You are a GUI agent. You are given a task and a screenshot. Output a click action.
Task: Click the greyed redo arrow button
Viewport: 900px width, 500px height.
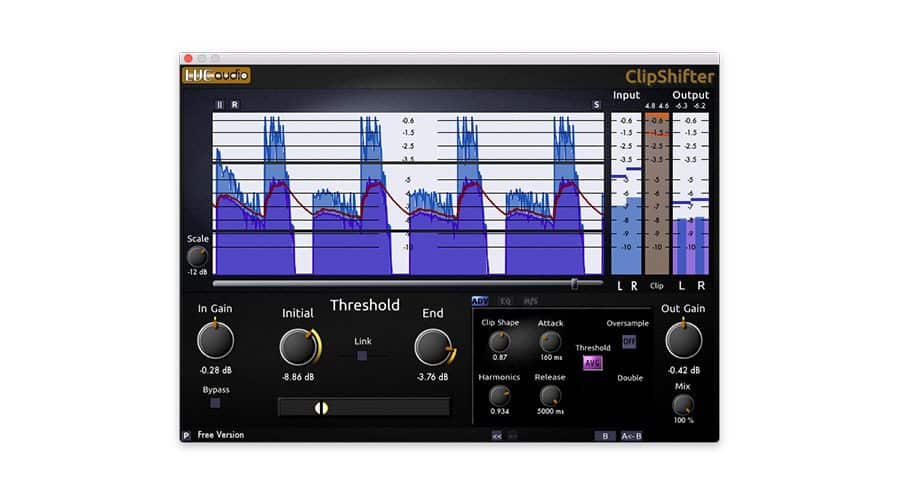coord(513,436)
